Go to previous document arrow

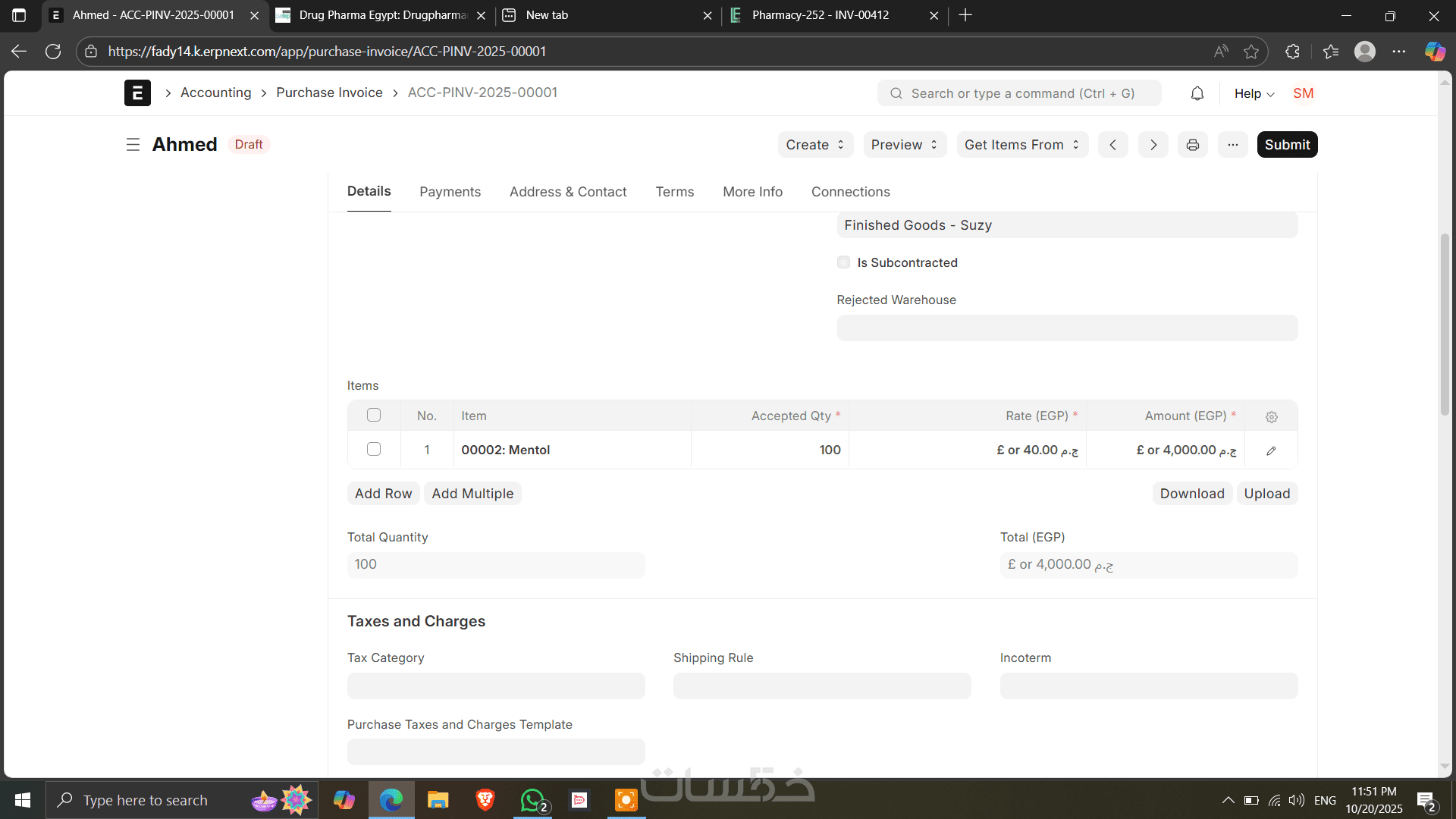click(x=1112, y=145)
